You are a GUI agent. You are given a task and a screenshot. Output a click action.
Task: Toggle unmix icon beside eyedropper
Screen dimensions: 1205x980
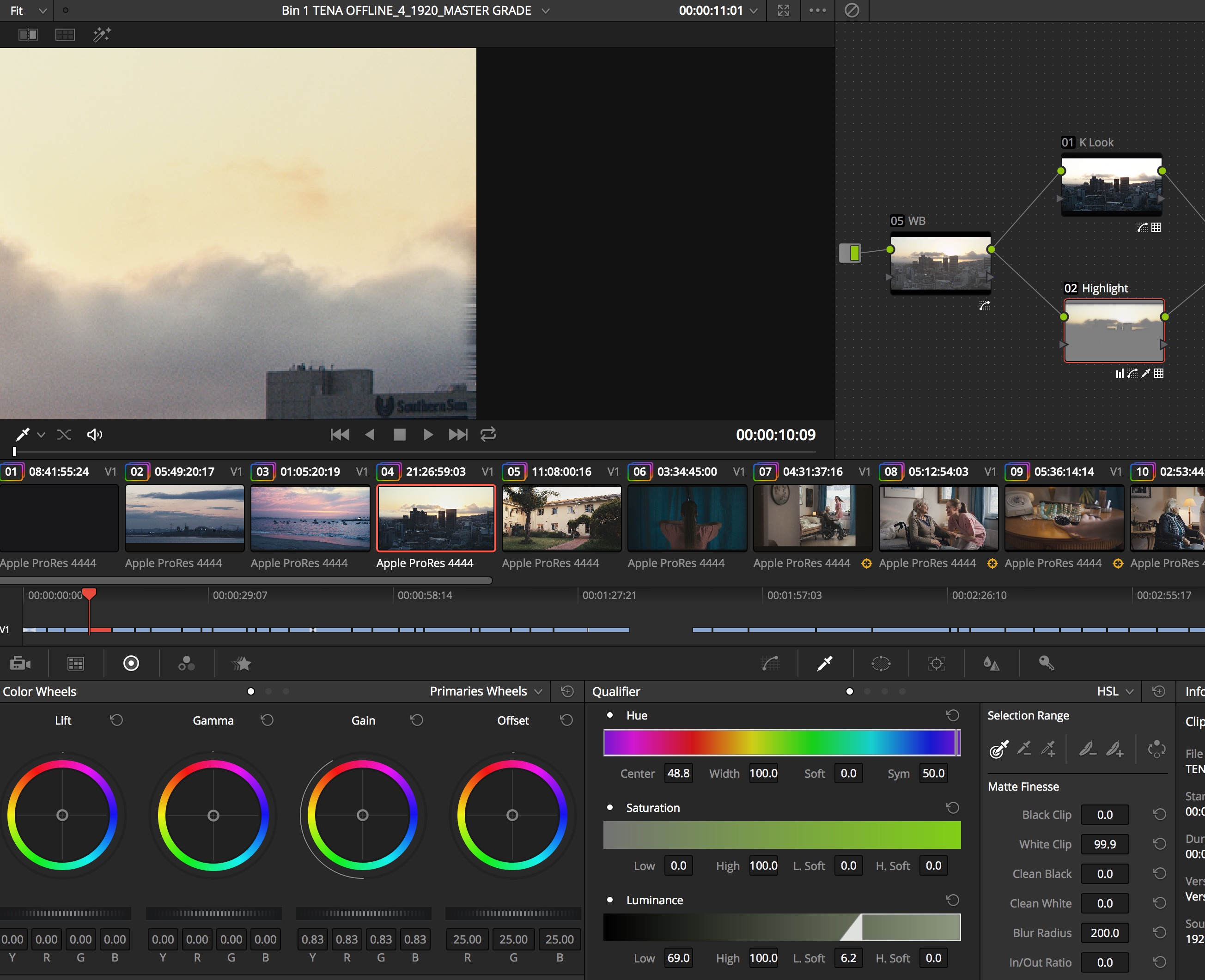click(x=64, y=435)
